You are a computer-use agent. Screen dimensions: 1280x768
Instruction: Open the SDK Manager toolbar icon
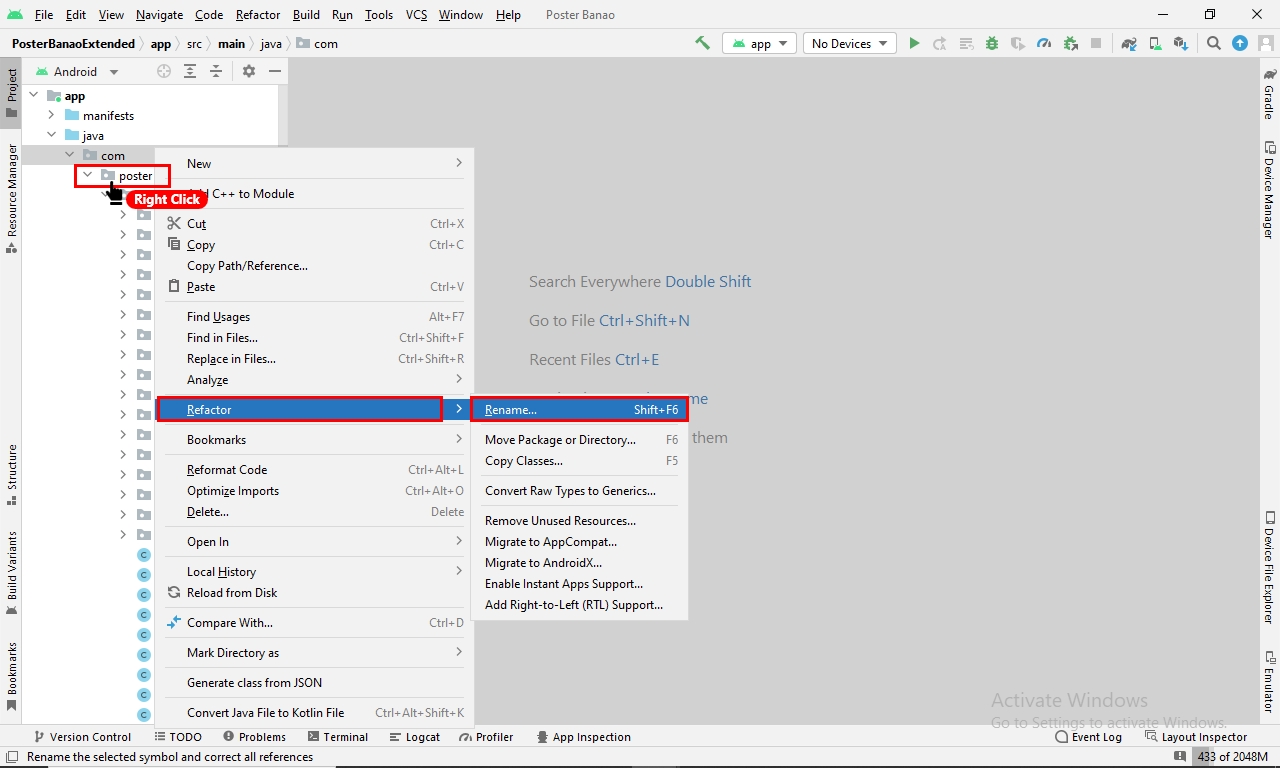(1181, 43)
